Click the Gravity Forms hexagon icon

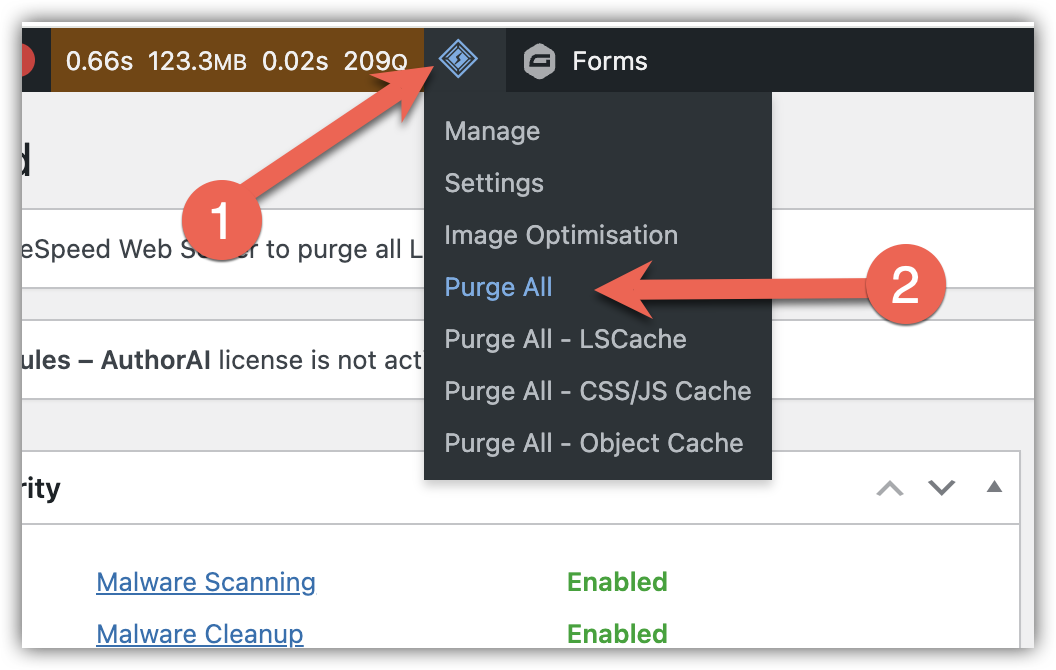click(x=540, y=62)
